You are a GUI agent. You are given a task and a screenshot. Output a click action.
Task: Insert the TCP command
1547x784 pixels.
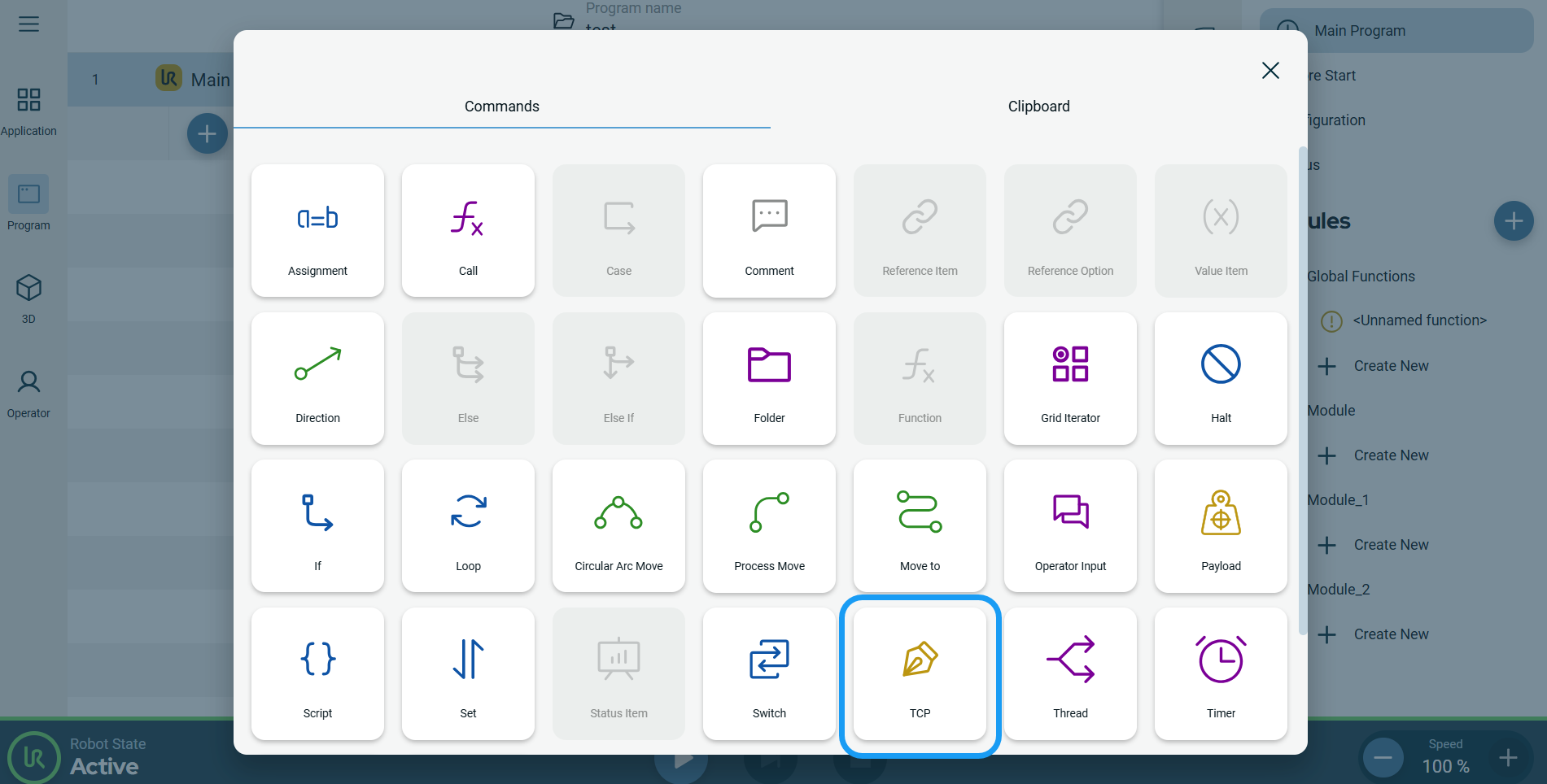point(920,673)
